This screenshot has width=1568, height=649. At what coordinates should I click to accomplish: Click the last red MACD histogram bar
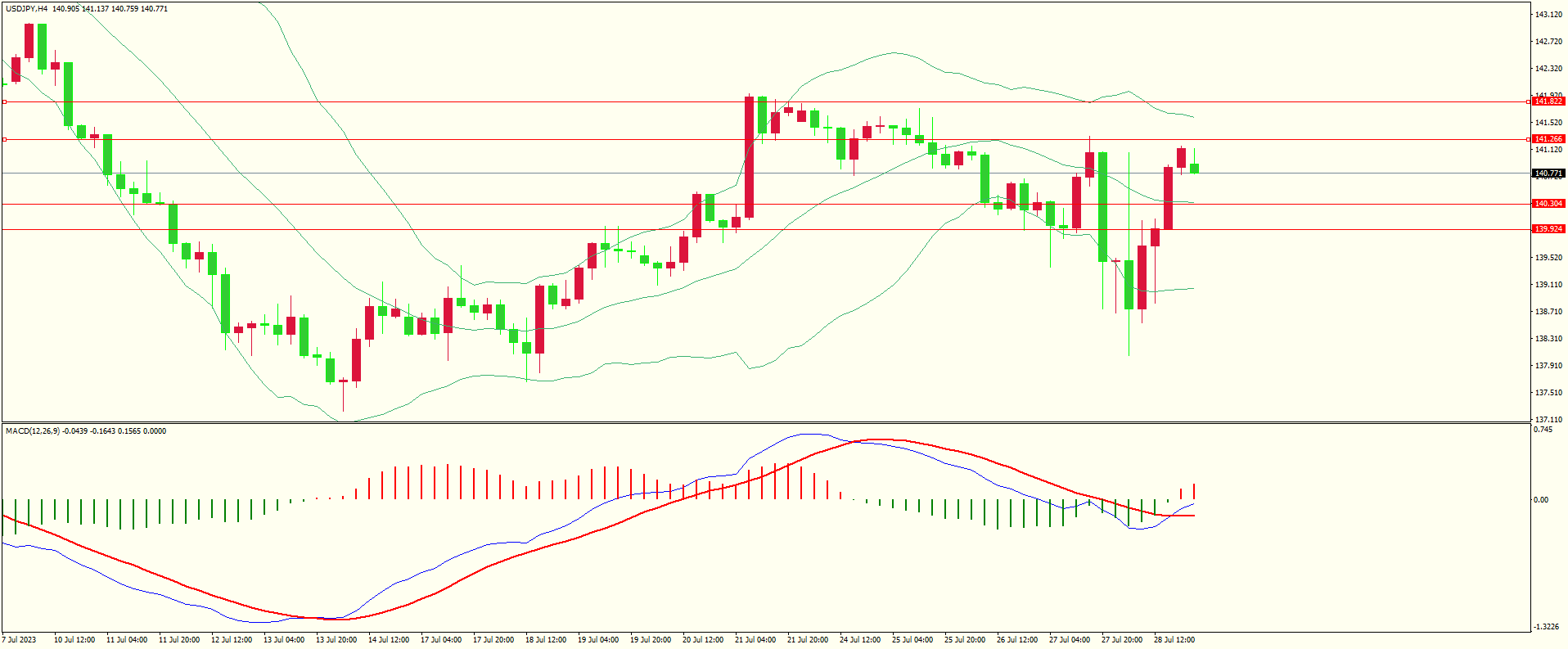coord(1194,491)
